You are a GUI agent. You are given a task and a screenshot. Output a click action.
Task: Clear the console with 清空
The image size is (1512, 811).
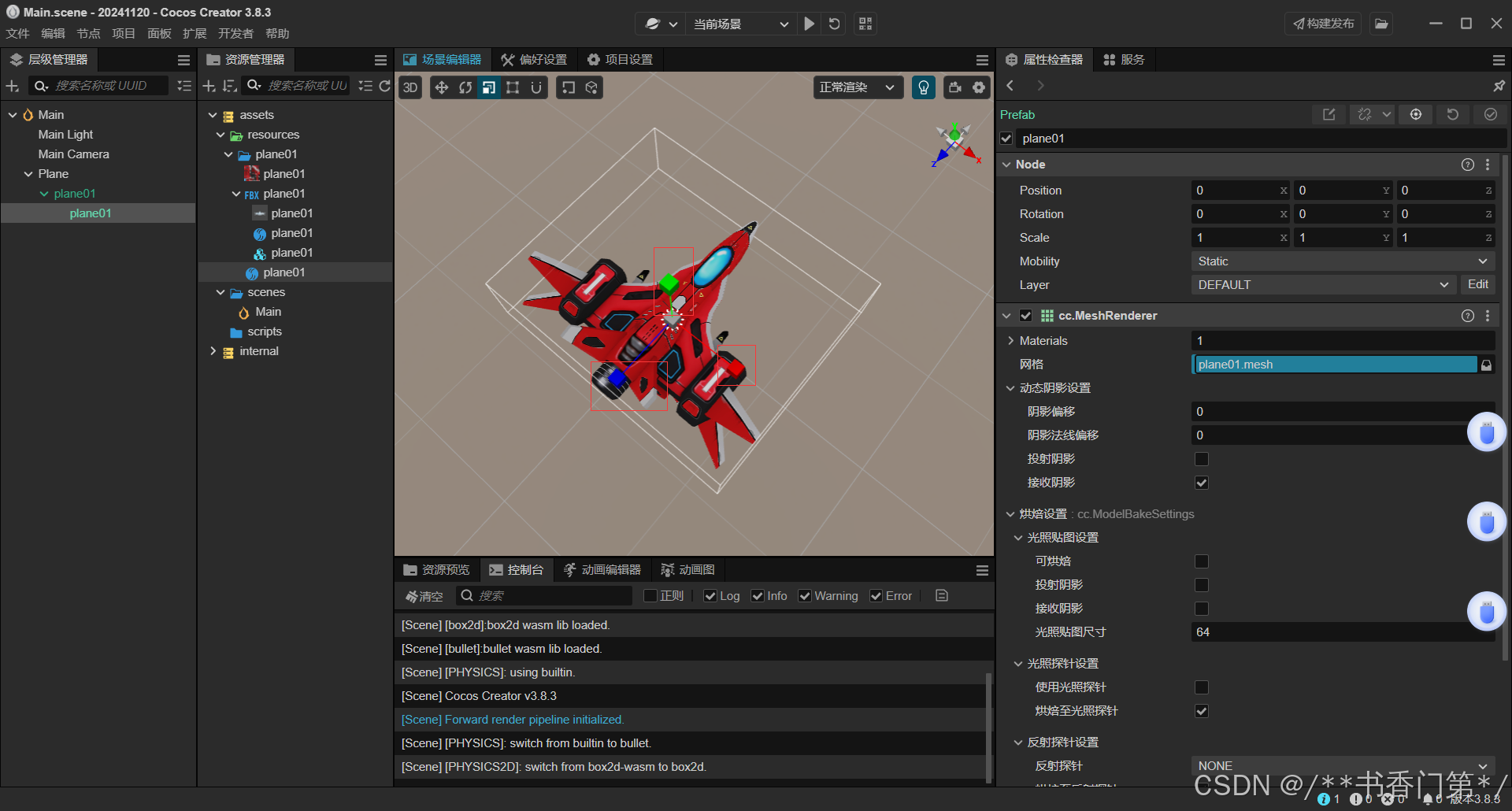tap(424, 596)
